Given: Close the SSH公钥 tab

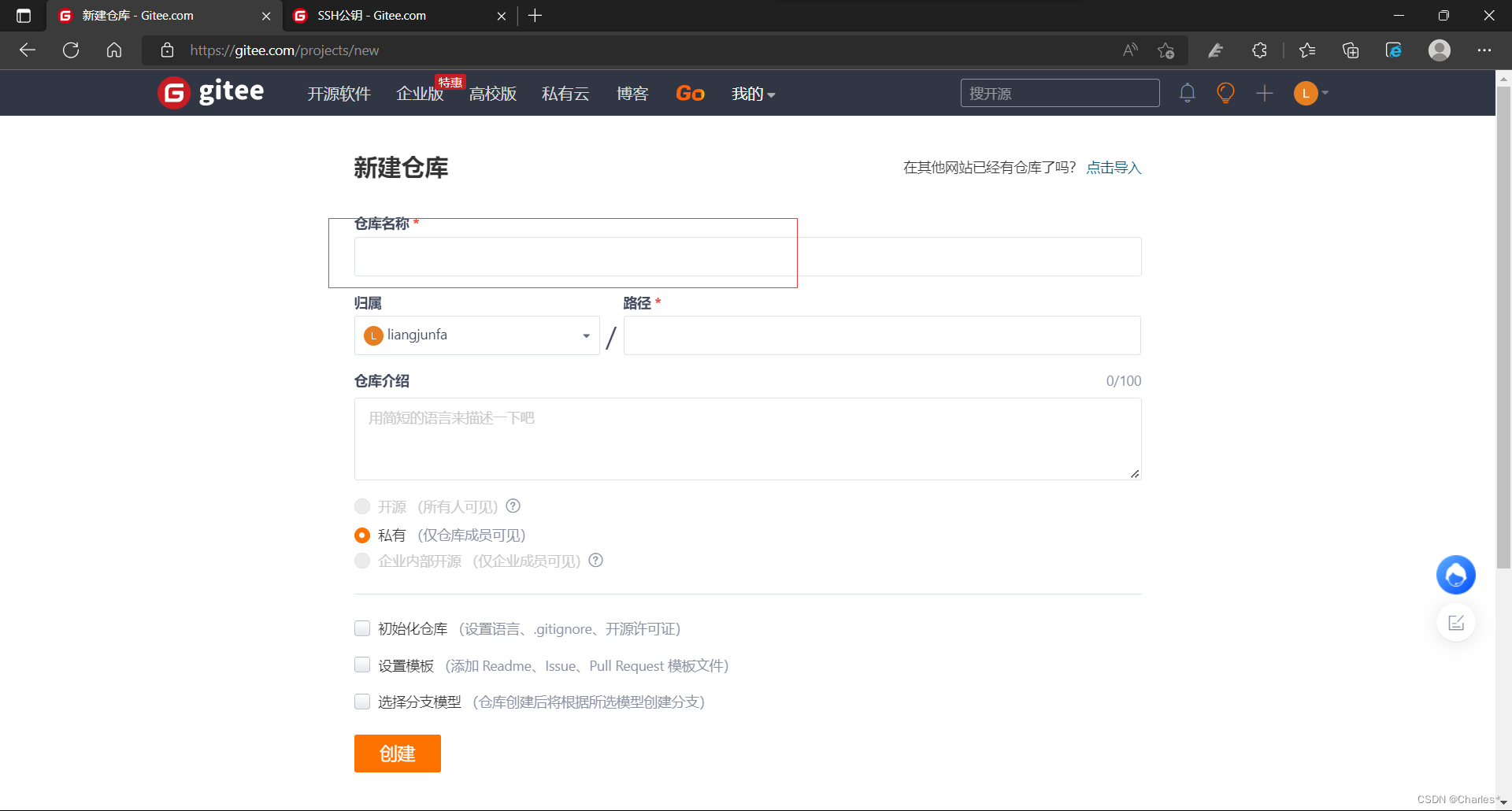Looking at the screenshot, I should point(502,16).
